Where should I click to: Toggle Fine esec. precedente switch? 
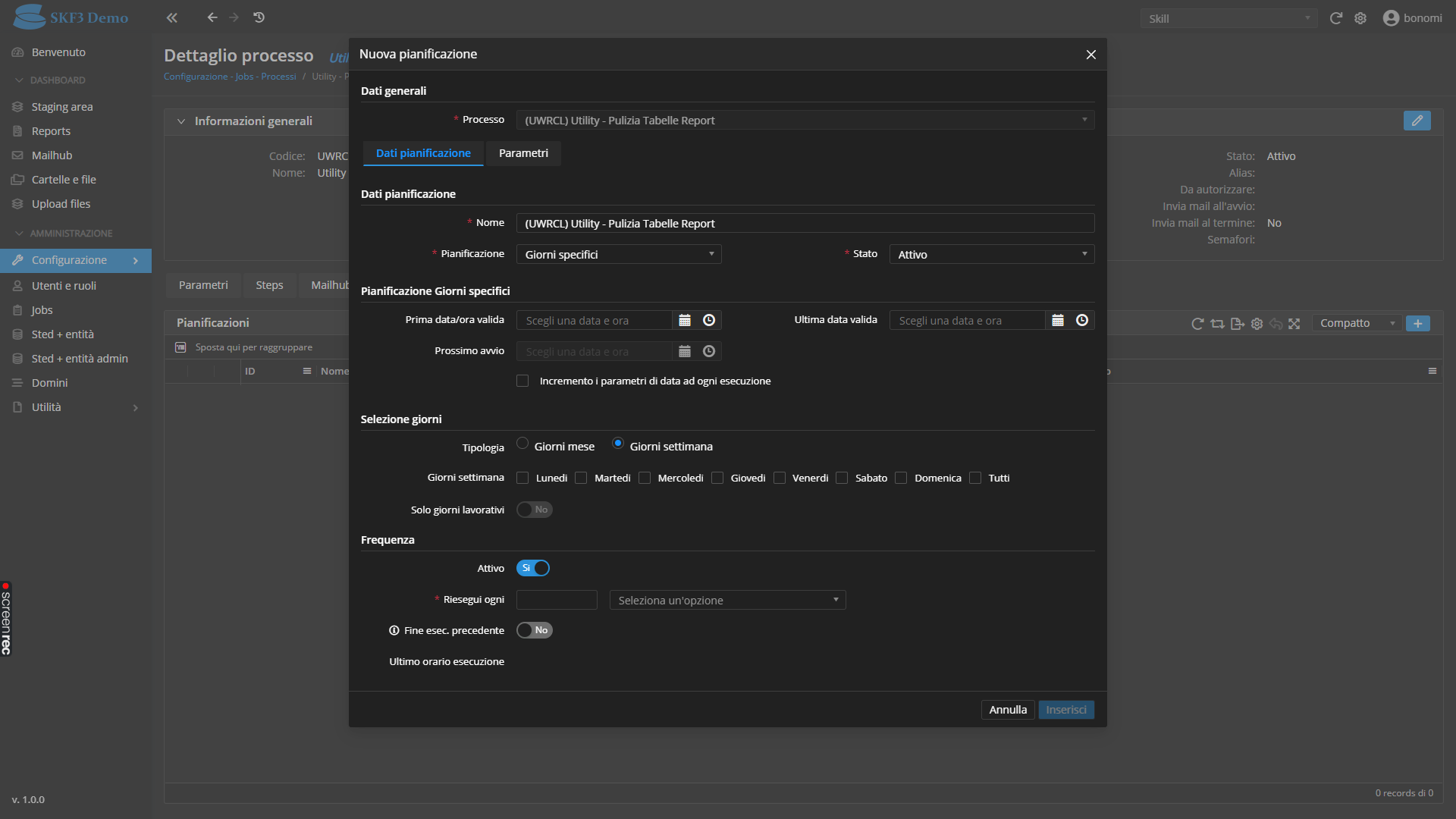(534, 630)
